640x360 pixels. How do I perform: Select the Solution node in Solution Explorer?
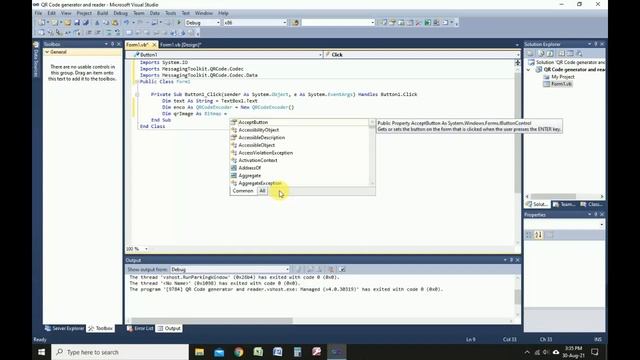click(567, 62)
